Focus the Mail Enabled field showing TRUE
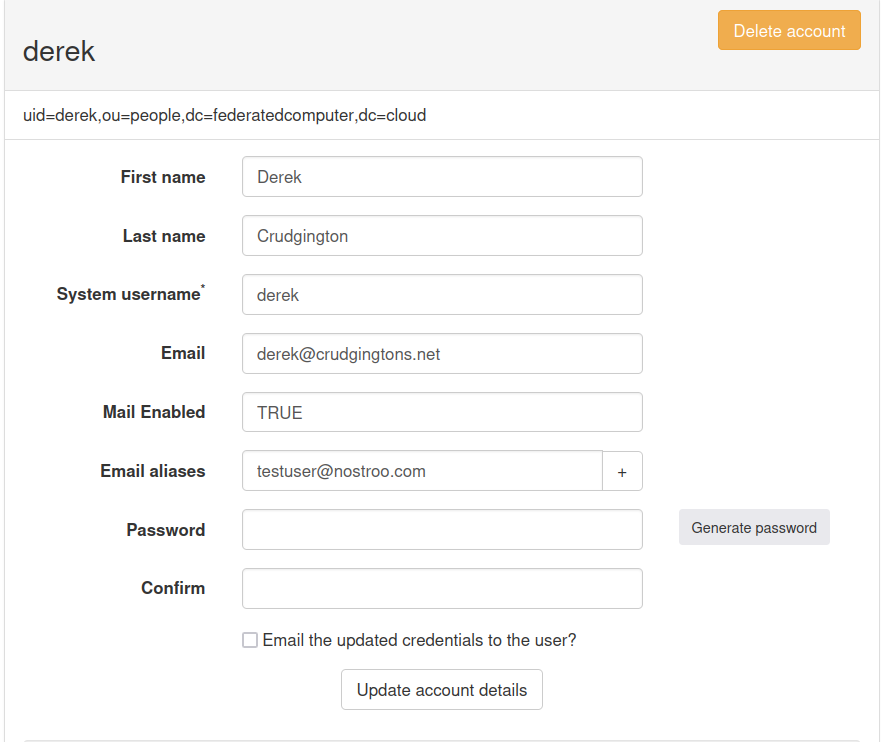Image resolution: width=883 pixels, height=742 pixels. click(442, 413)
